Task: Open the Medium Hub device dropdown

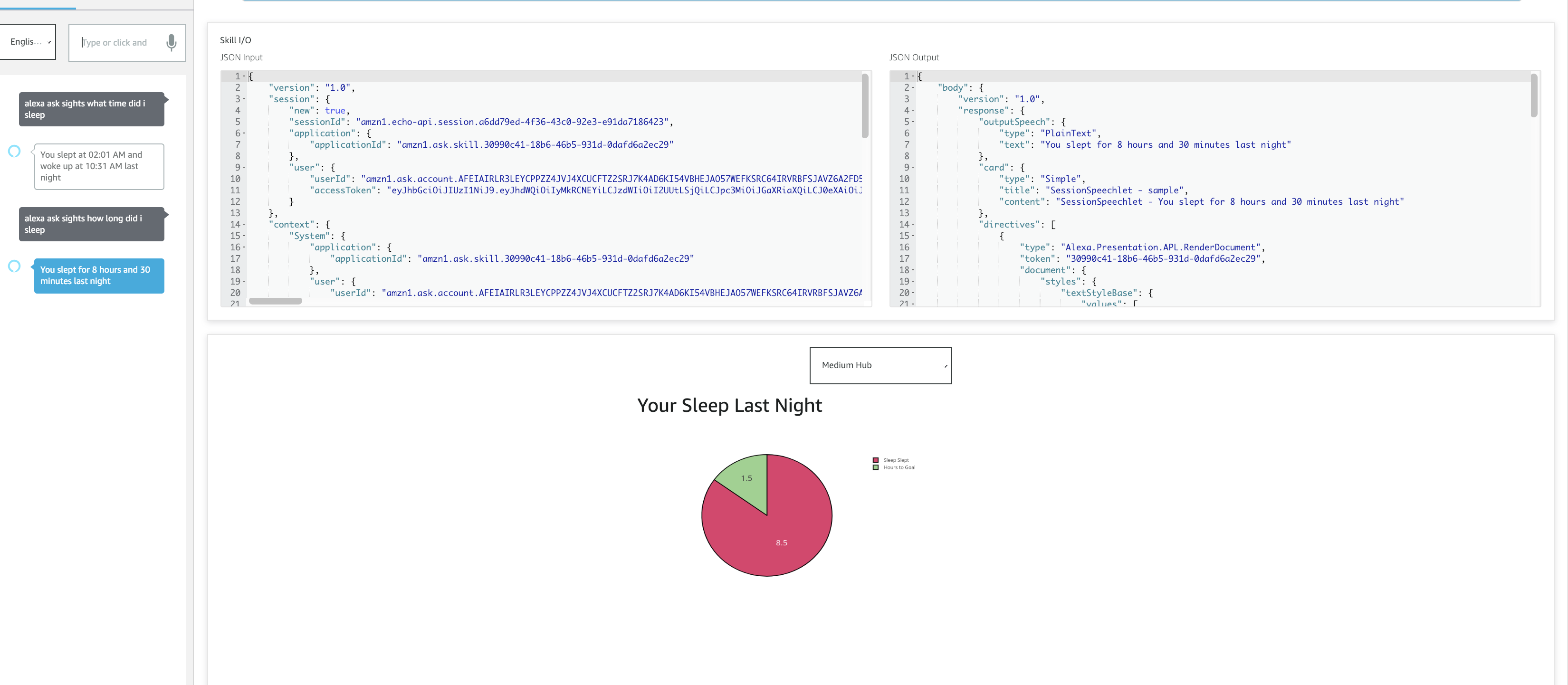Action: (x=880, y=365)
